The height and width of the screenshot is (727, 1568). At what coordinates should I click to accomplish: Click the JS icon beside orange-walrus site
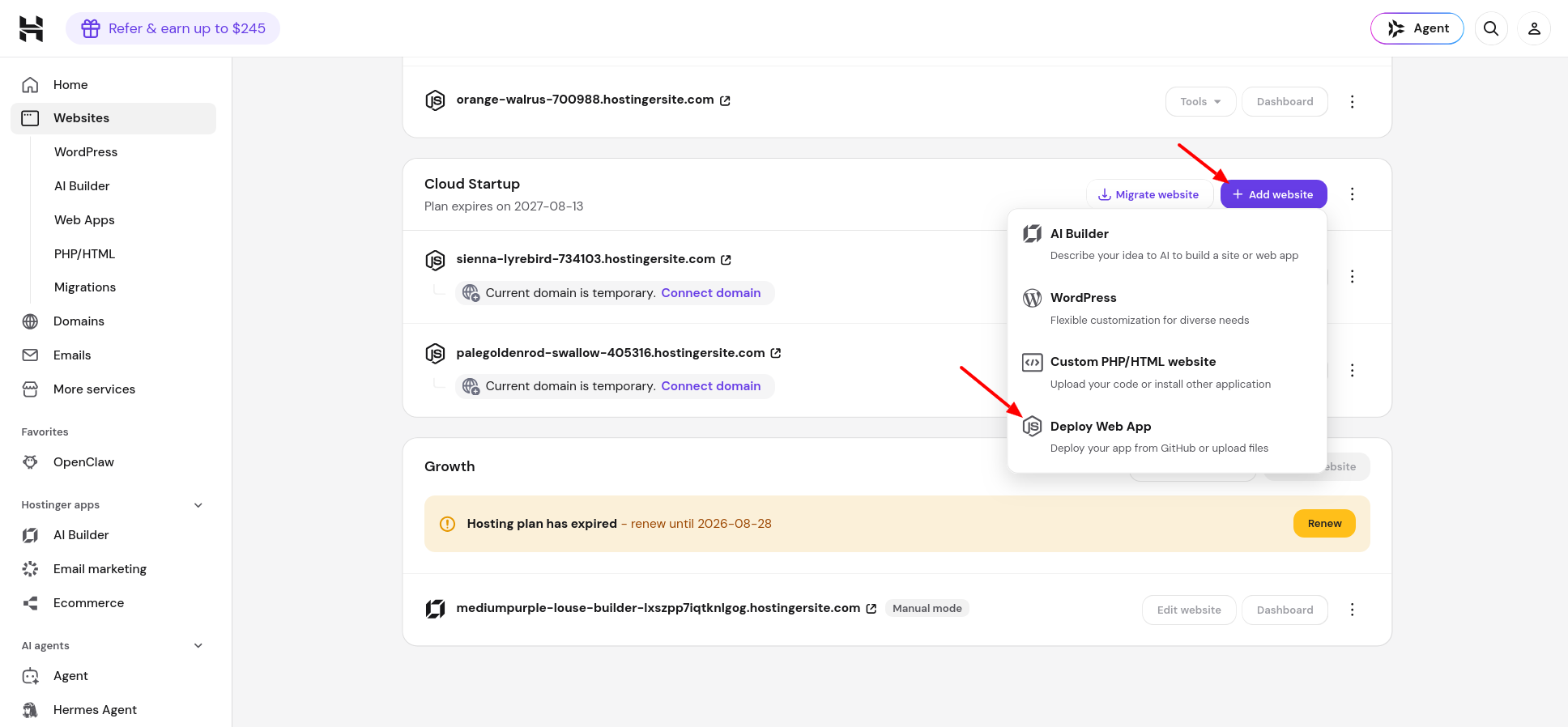(x=435, y=100)
